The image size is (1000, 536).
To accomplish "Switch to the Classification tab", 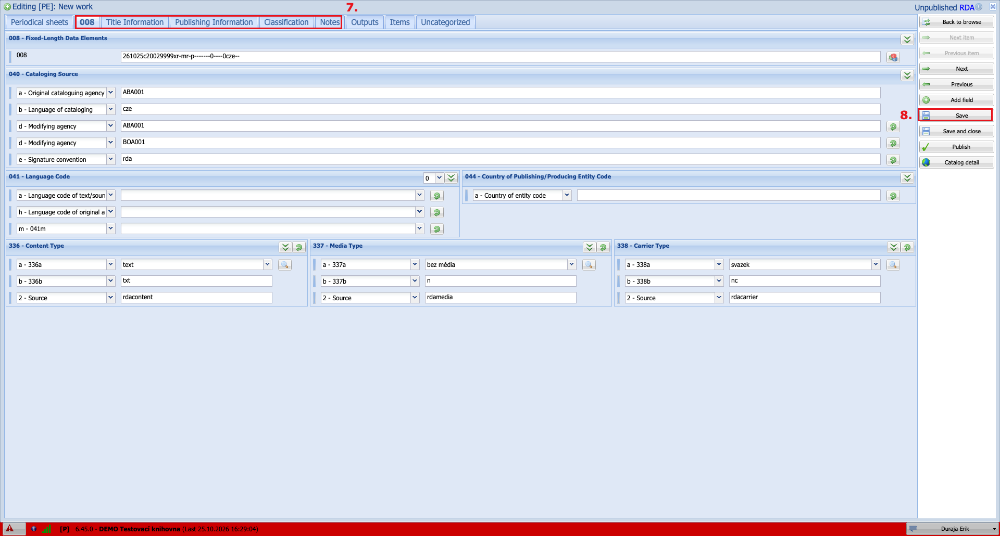I will pos(286,22).
